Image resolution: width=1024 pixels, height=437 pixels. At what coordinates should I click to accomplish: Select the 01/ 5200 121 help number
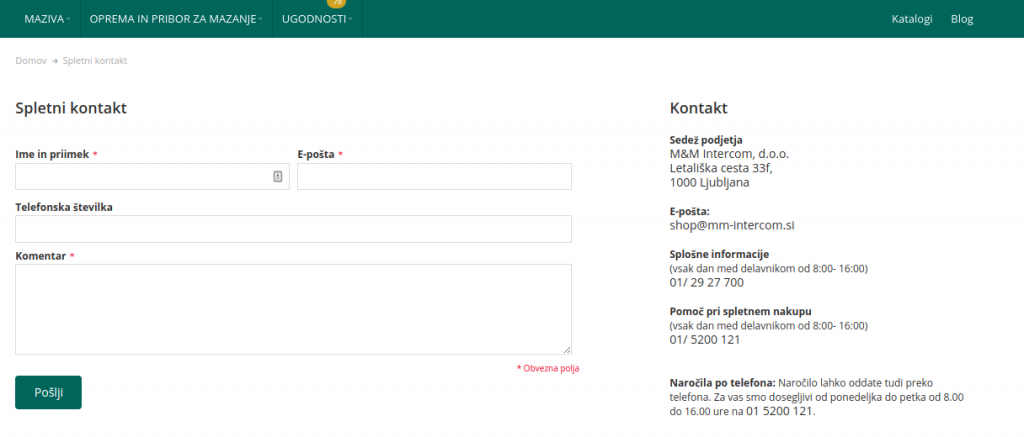click(704, 340)
